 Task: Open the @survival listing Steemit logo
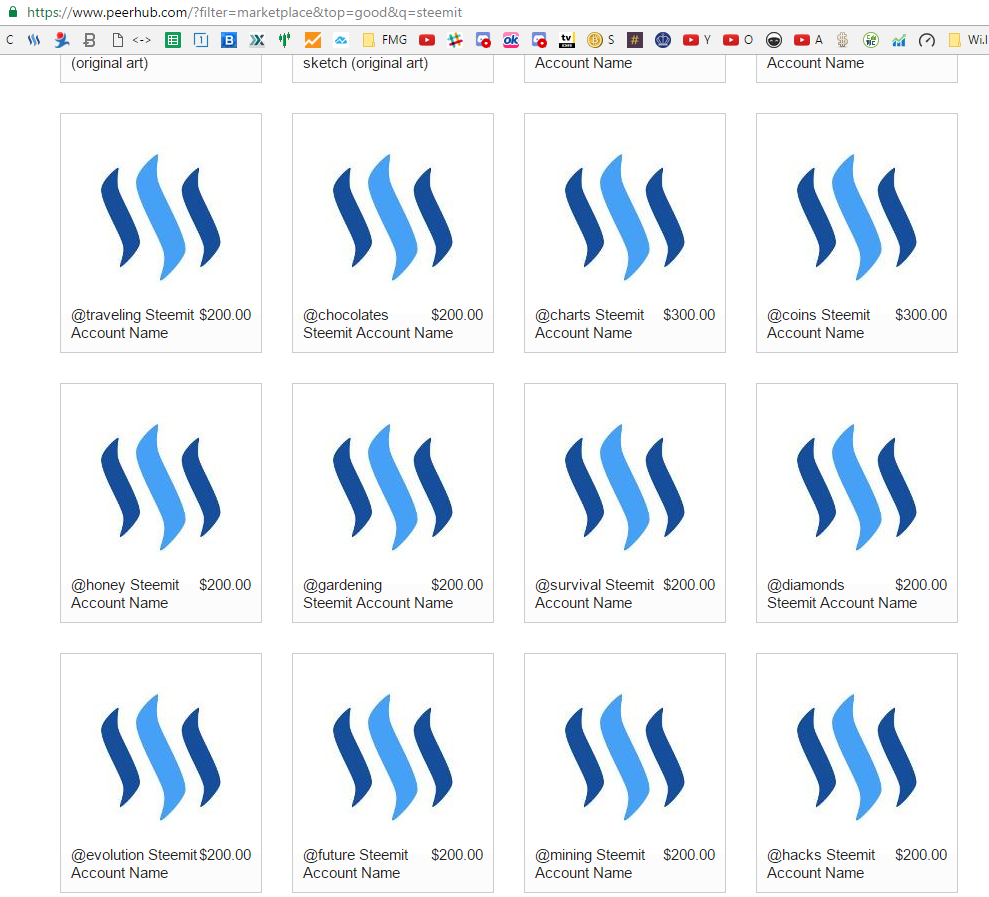coord(625,486)
